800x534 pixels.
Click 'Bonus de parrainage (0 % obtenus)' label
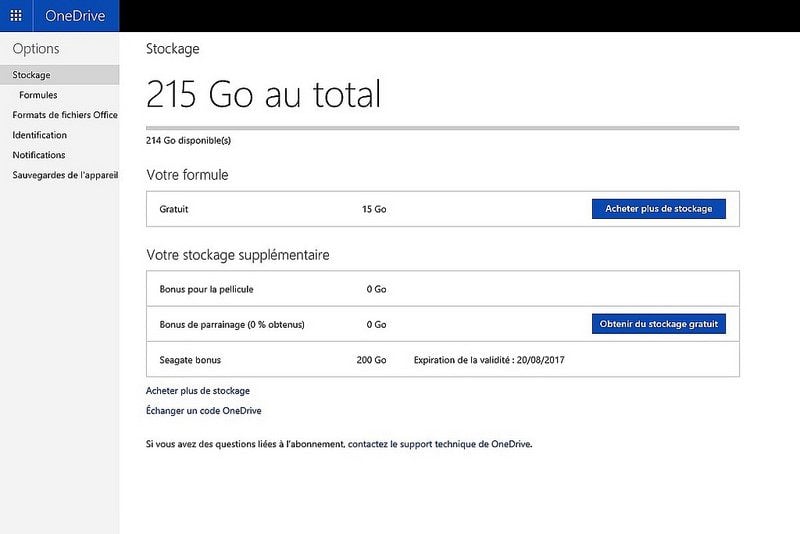point(232,324)
